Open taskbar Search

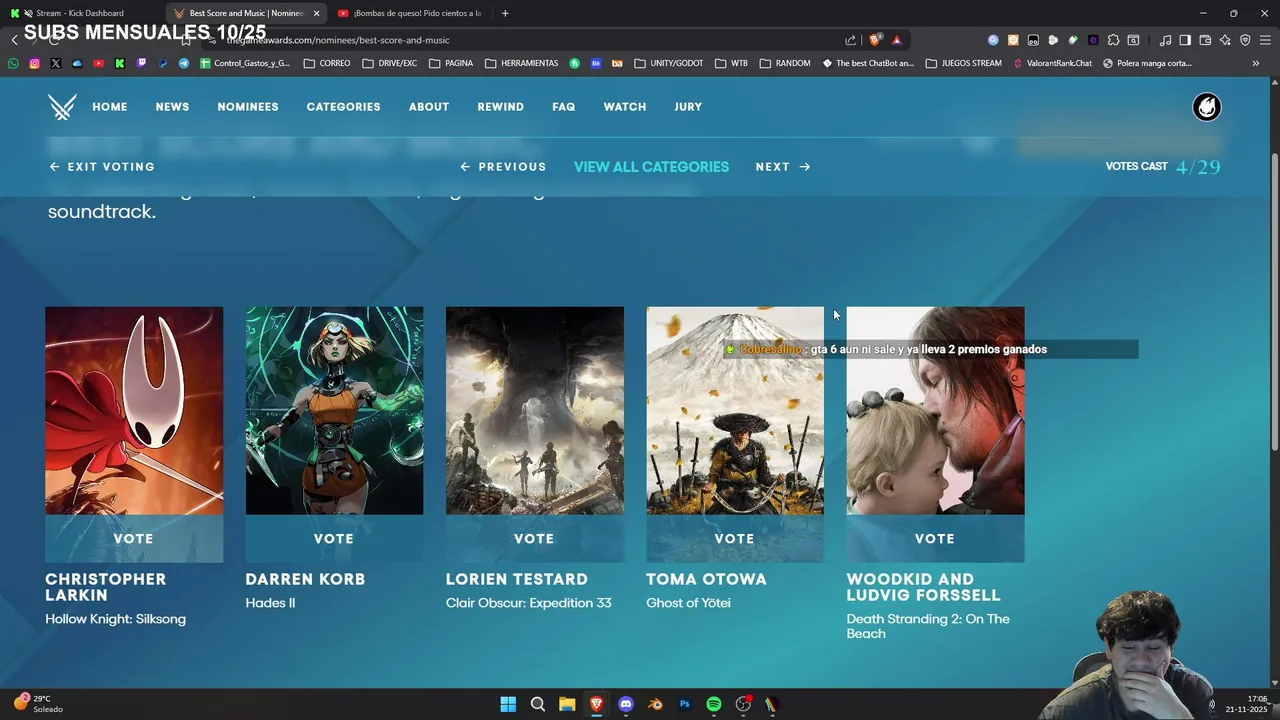tap(537, 704)
